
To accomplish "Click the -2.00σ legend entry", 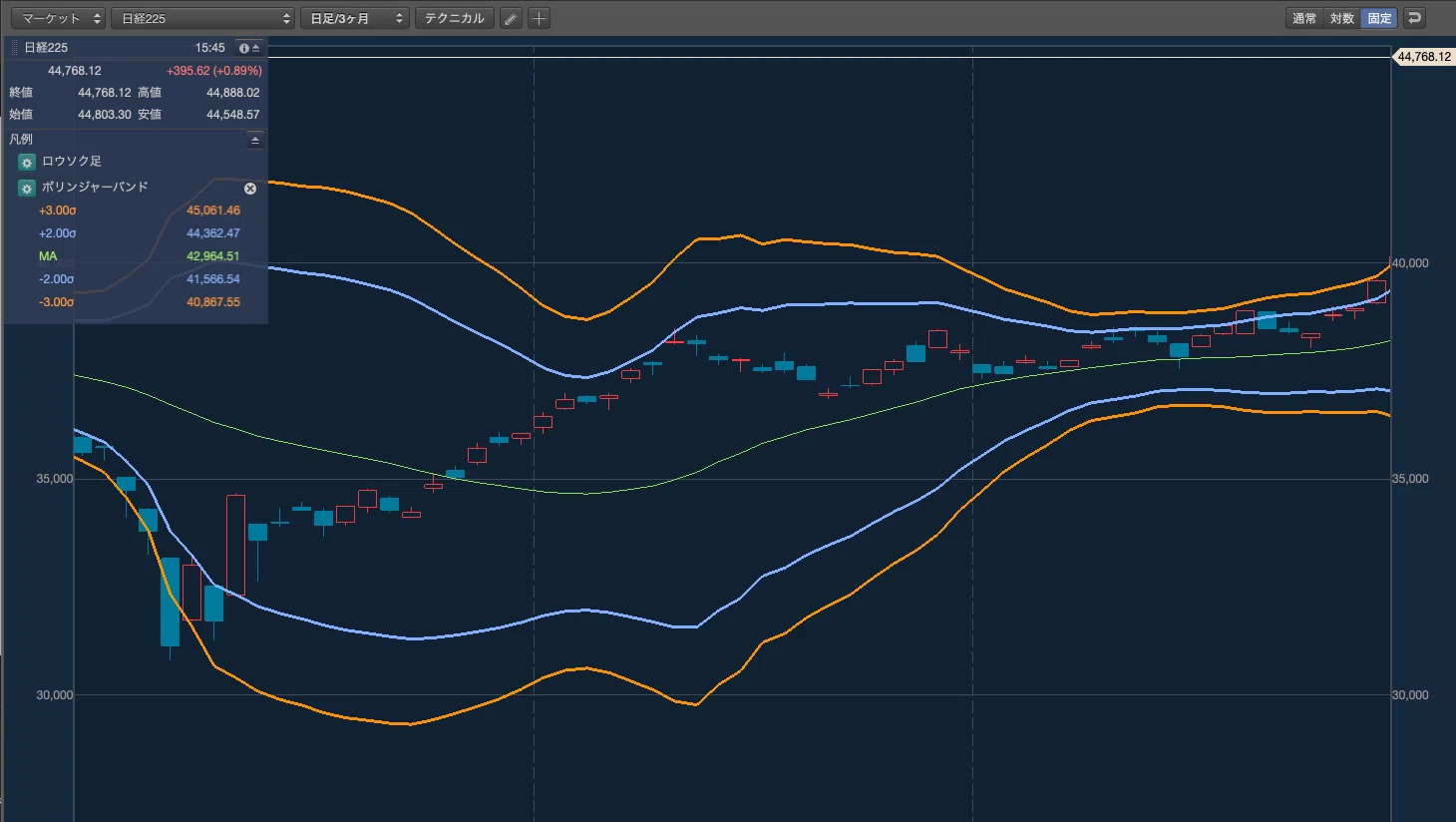I will [57, 279].
